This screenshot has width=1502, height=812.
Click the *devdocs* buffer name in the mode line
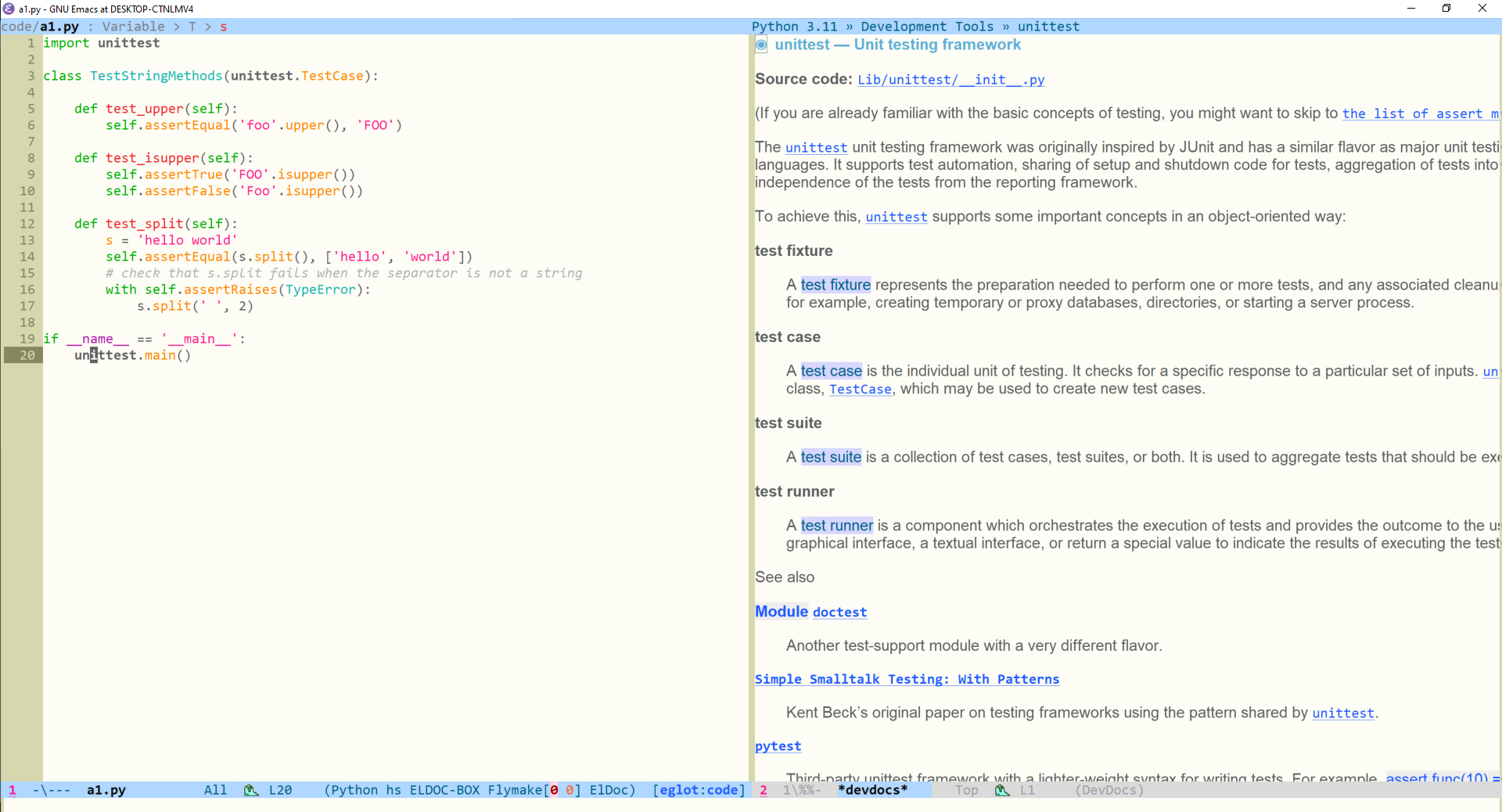click(872, 791)
